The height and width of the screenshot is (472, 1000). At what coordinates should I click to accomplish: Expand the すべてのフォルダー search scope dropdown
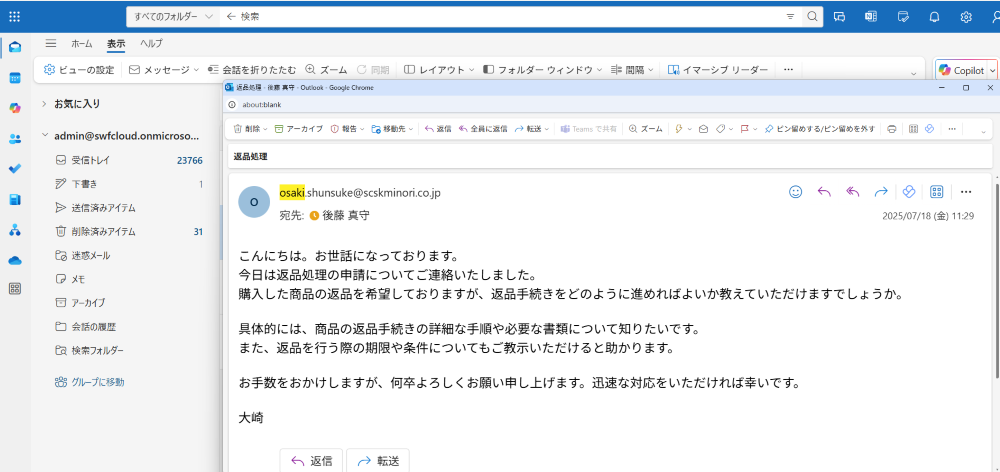pyautogui.click(x=173, y=16)
